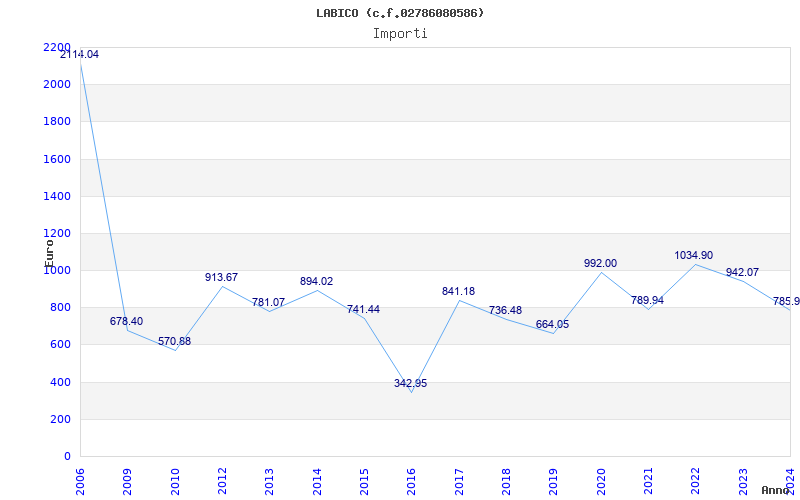Click the 789.94 data label
The width and height of the screenshot is (800, 500).
647,301
